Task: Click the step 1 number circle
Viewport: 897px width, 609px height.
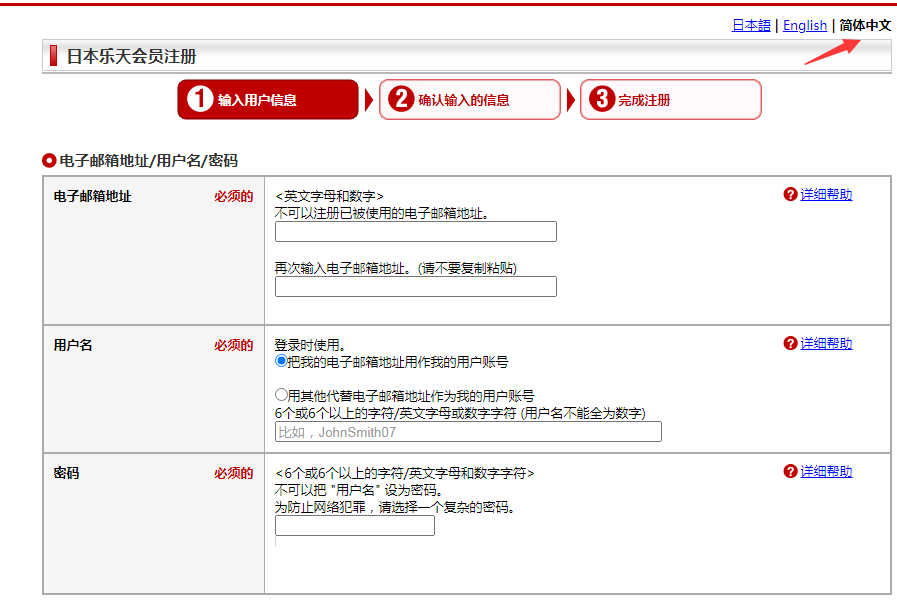Action: pos(200,100)
